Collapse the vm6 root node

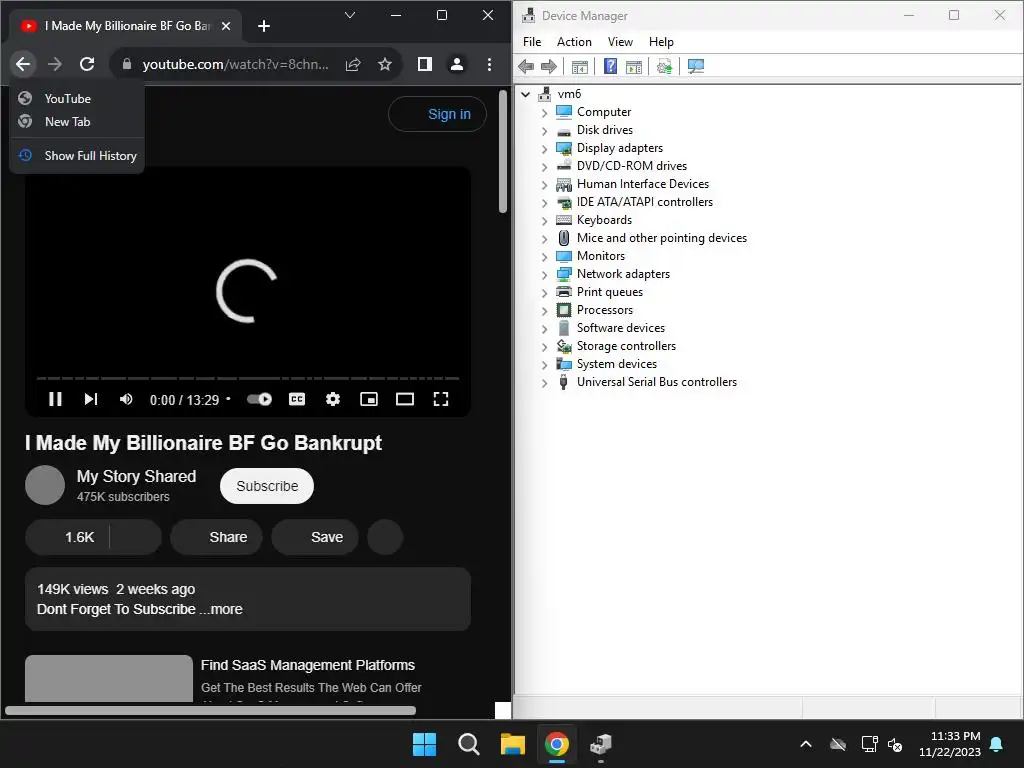(526, 94)
